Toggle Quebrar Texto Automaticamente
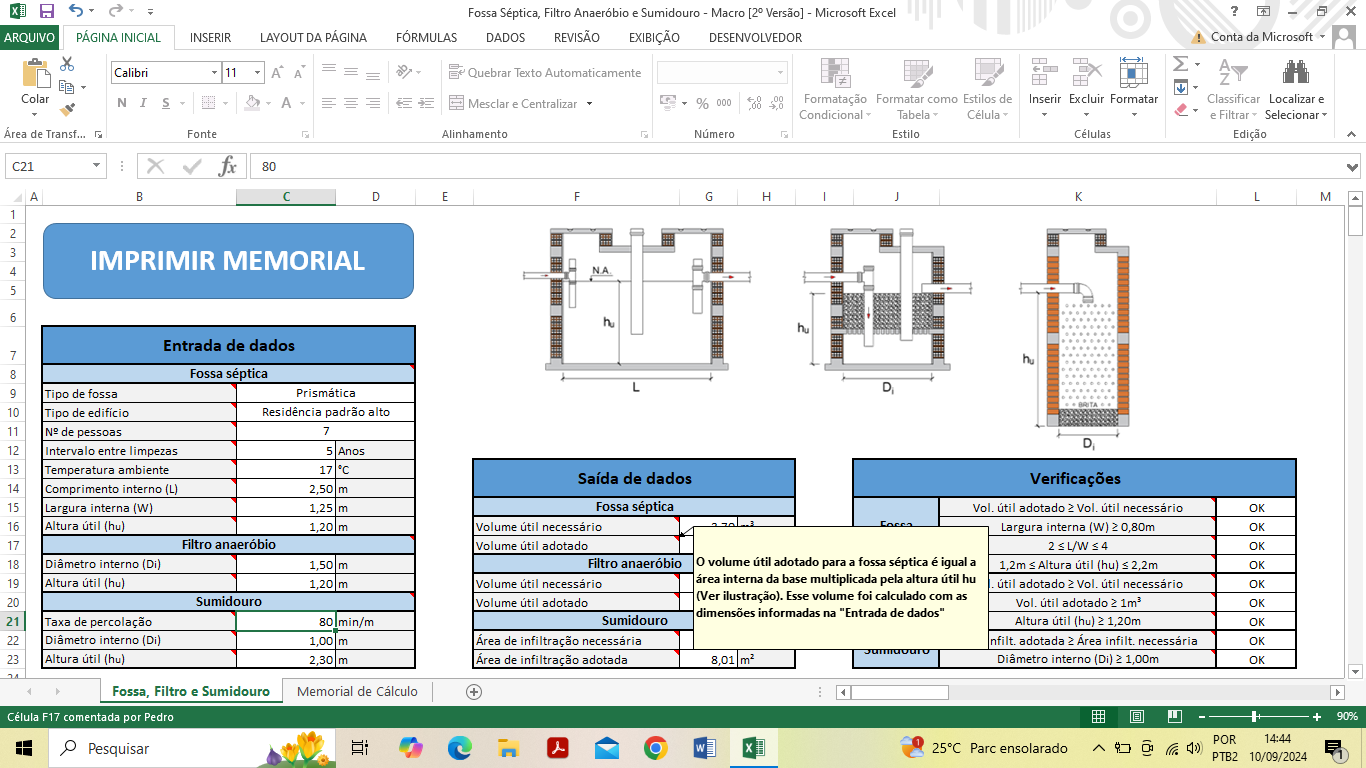1366x768 pixels. click(x=544, y=73)
